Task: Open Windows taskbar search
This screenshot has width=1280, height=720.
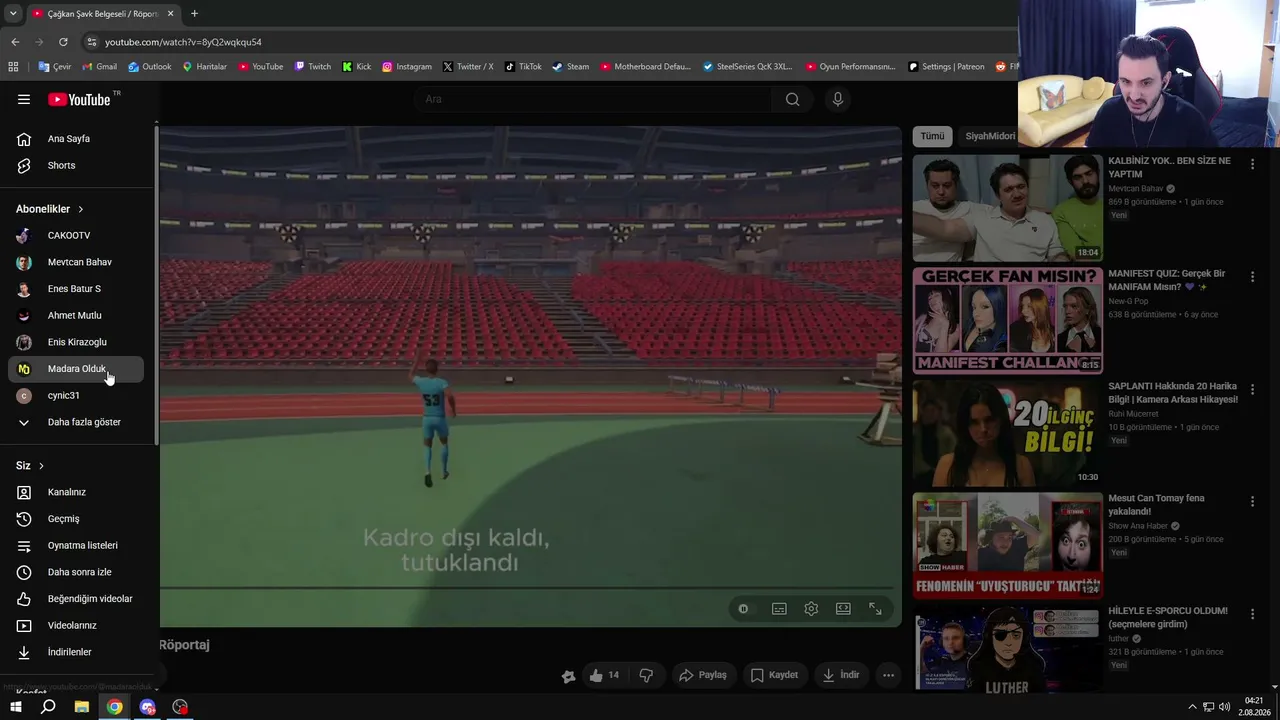Action: tap(48, 707)
